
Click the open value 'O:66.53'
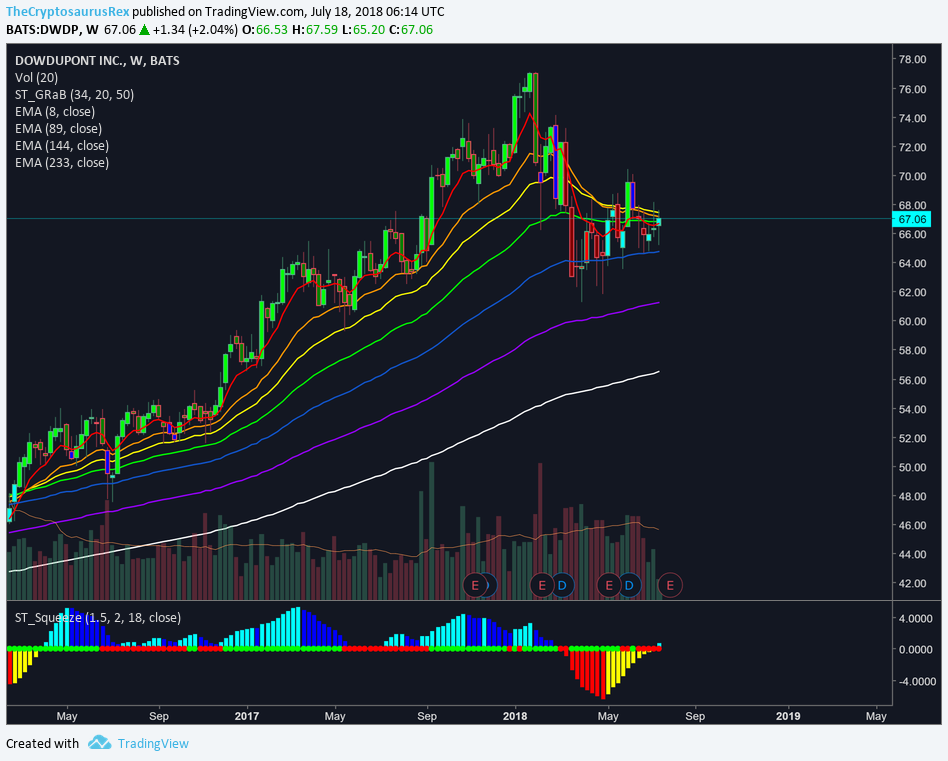click(x=265, y=30)
